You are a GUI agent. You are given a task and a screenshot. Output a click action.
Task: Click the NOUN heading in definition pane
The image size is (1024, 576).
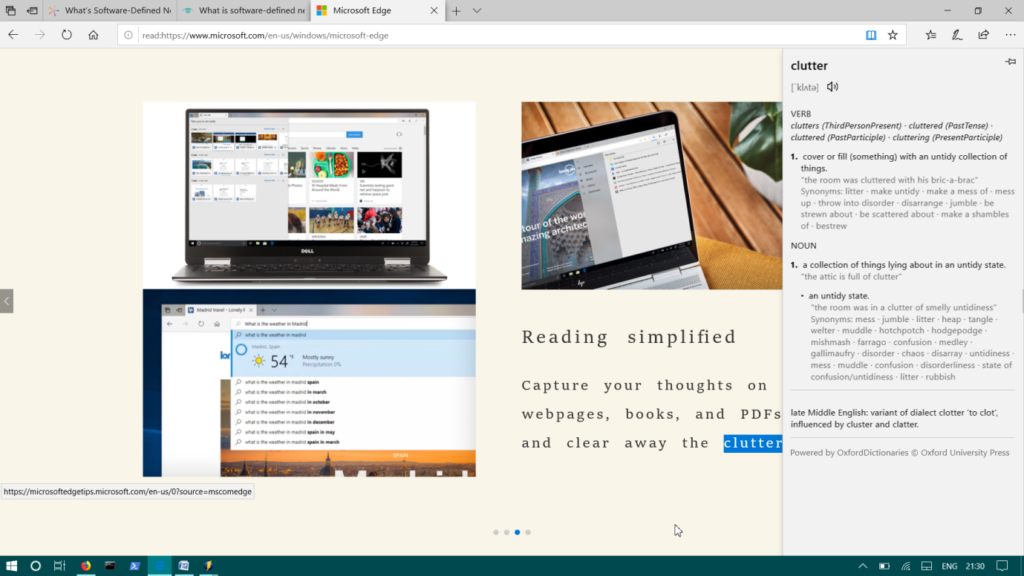coord(803,246)
